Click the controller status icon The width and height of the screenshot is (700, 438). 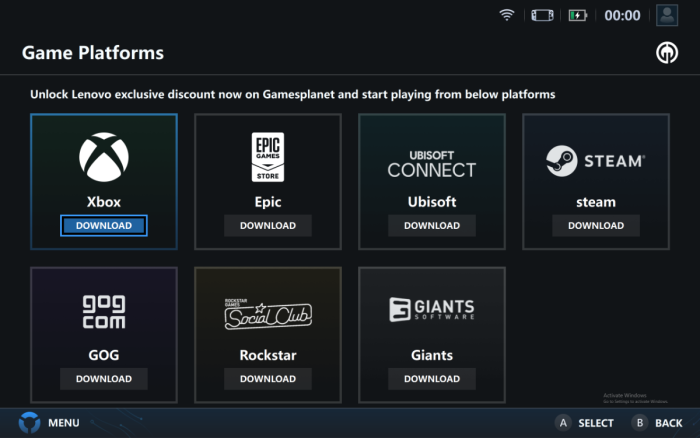(x=541, y=15)
